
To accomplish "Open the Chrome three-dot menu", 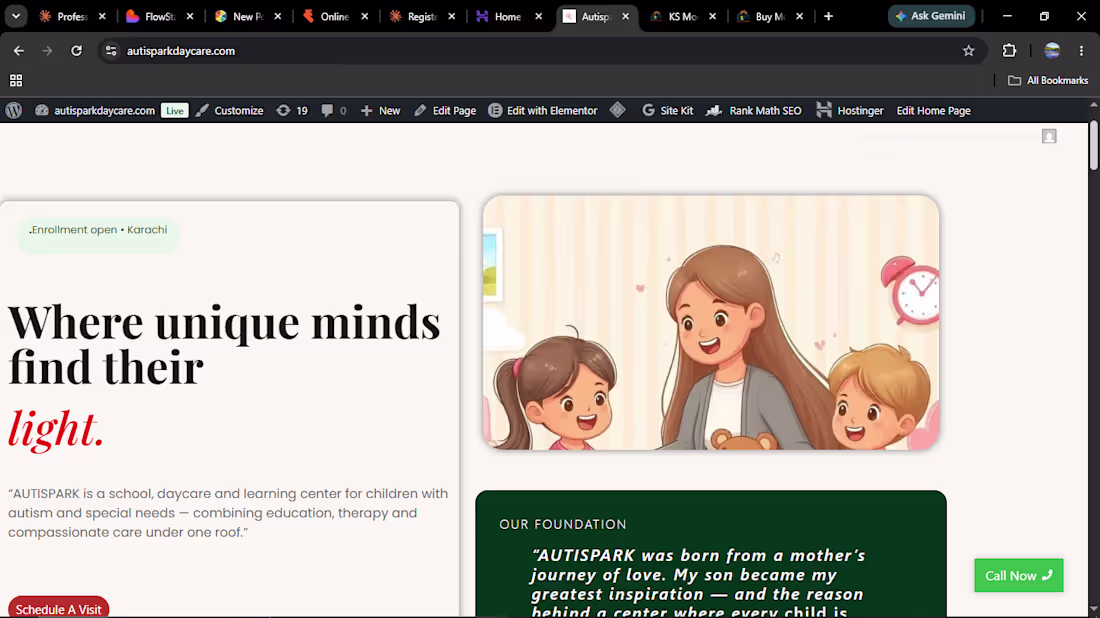I will click(x=1081, y=51).
